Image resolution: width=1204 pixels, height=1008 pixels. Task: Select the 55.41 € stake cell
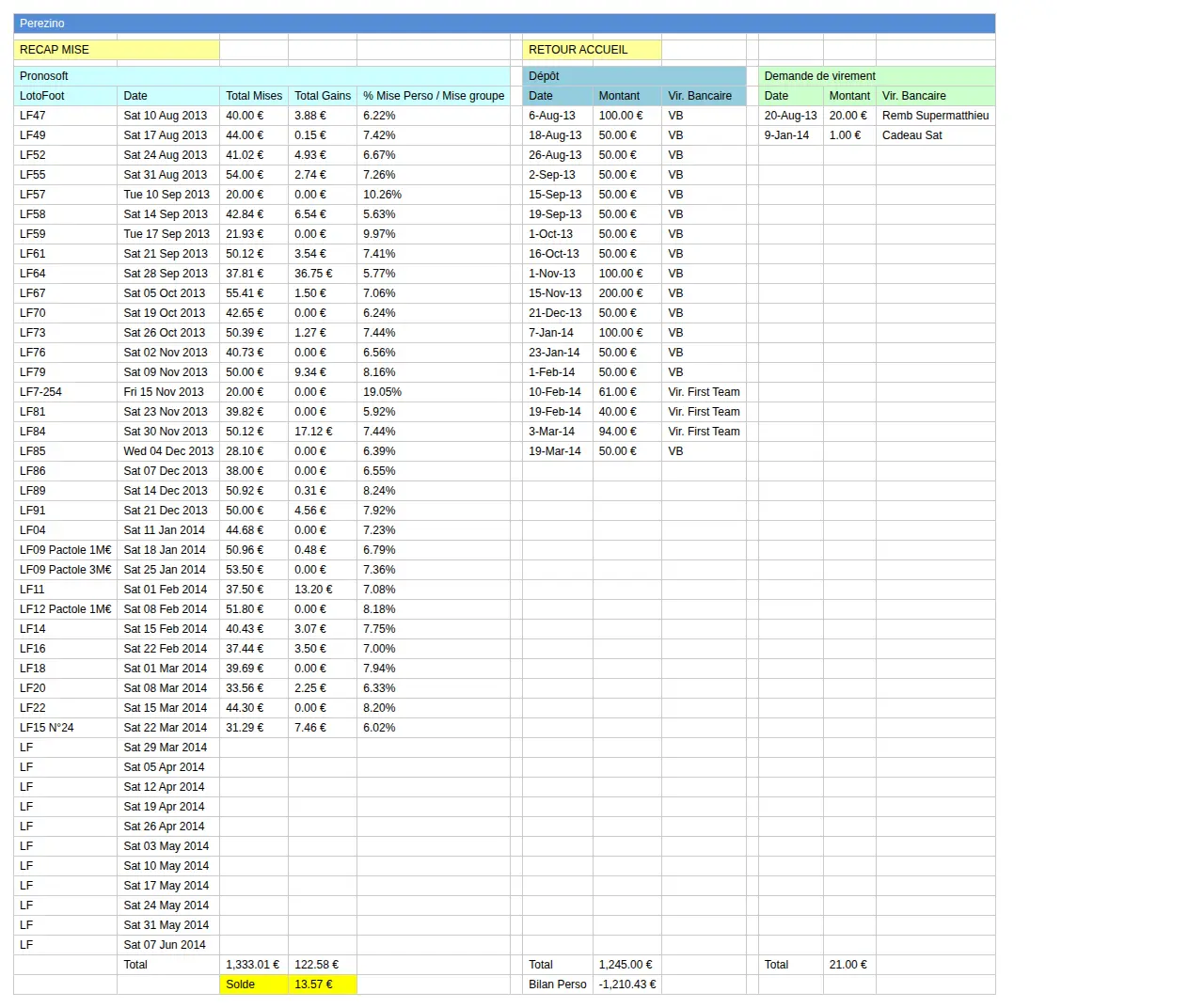coord(254,293)
